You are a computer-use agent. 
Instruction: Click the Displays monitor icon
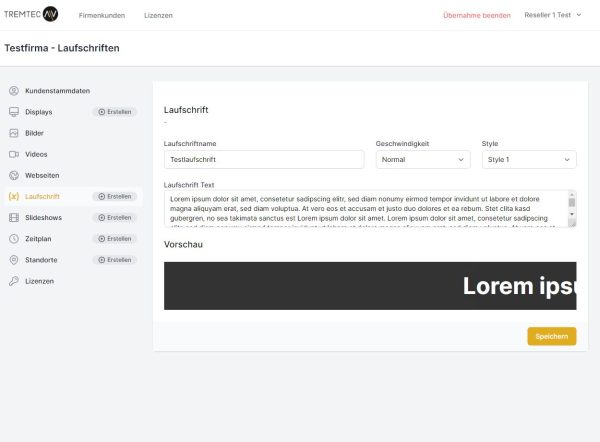pos(14,112)
